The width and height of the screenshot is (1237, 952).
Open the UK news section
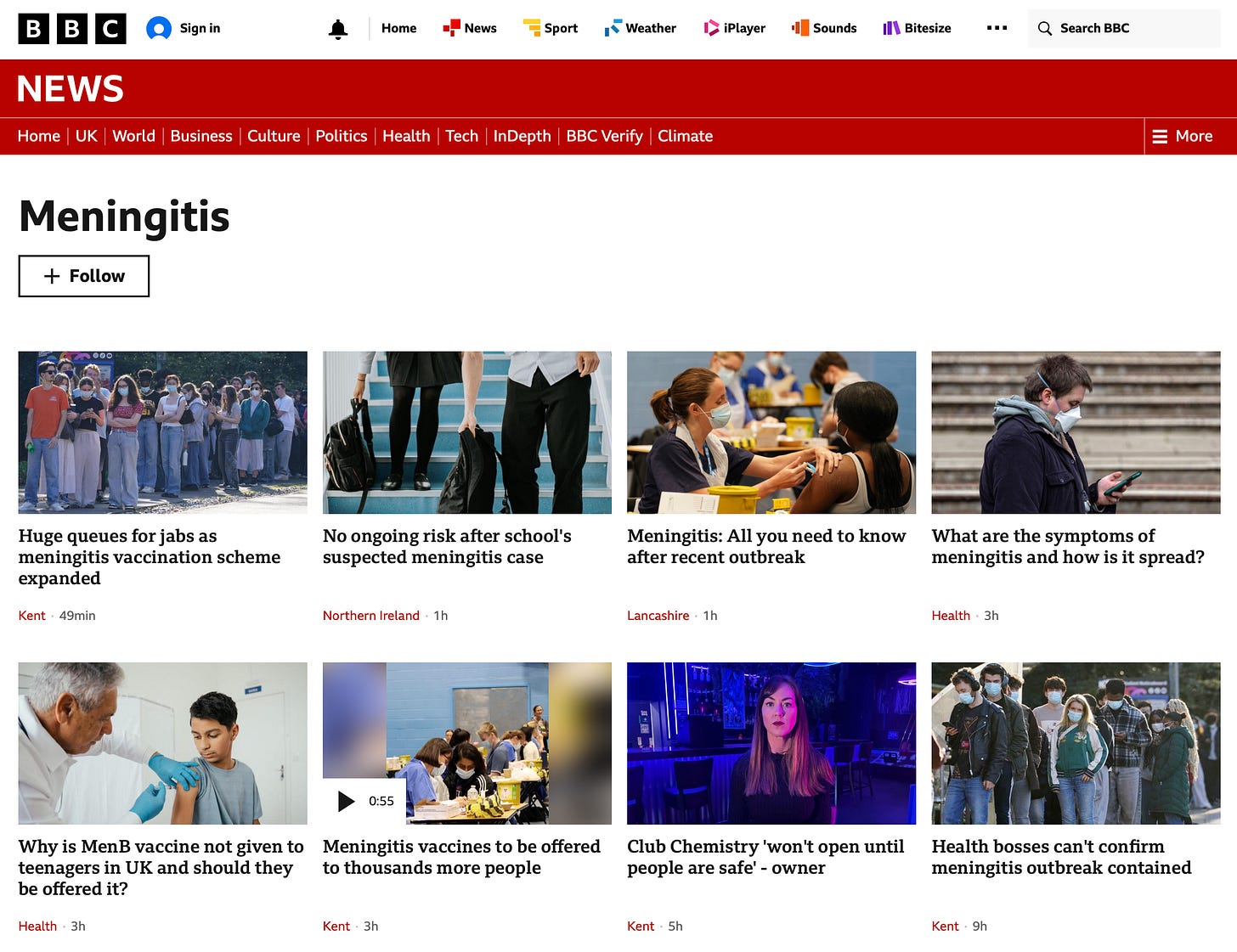point(87,137)
